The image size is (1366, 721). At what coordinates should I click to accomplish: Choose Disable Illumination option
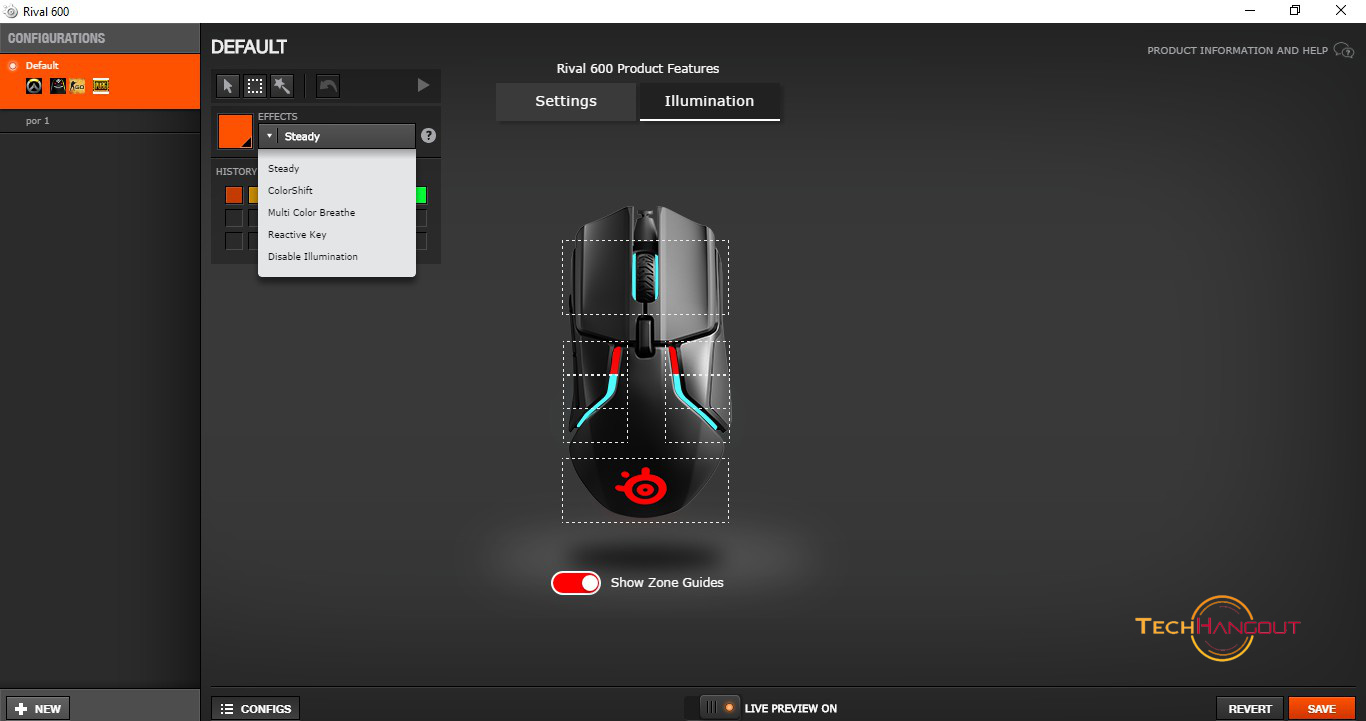click(x=337, y=257)
